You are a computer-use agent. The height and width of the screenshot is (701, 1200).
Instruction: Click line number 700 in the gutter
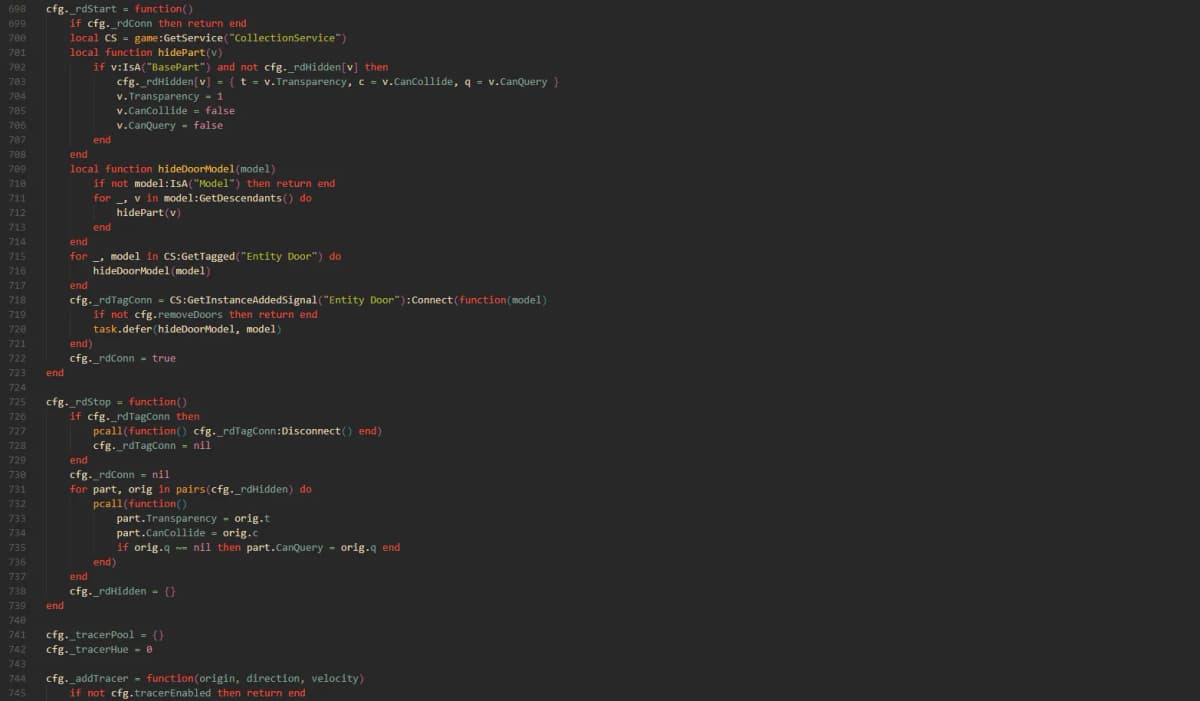[x=16, y=38]
